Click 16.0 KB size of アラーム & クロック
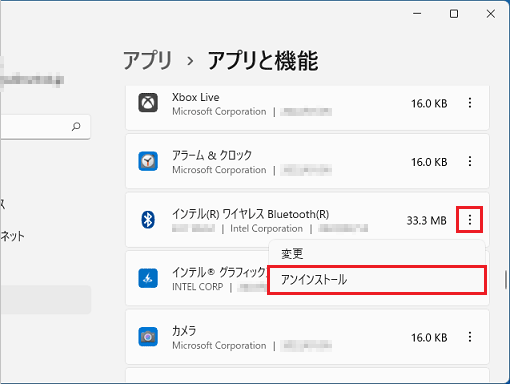Screen dimensions: 510x384 pos(429,162)
